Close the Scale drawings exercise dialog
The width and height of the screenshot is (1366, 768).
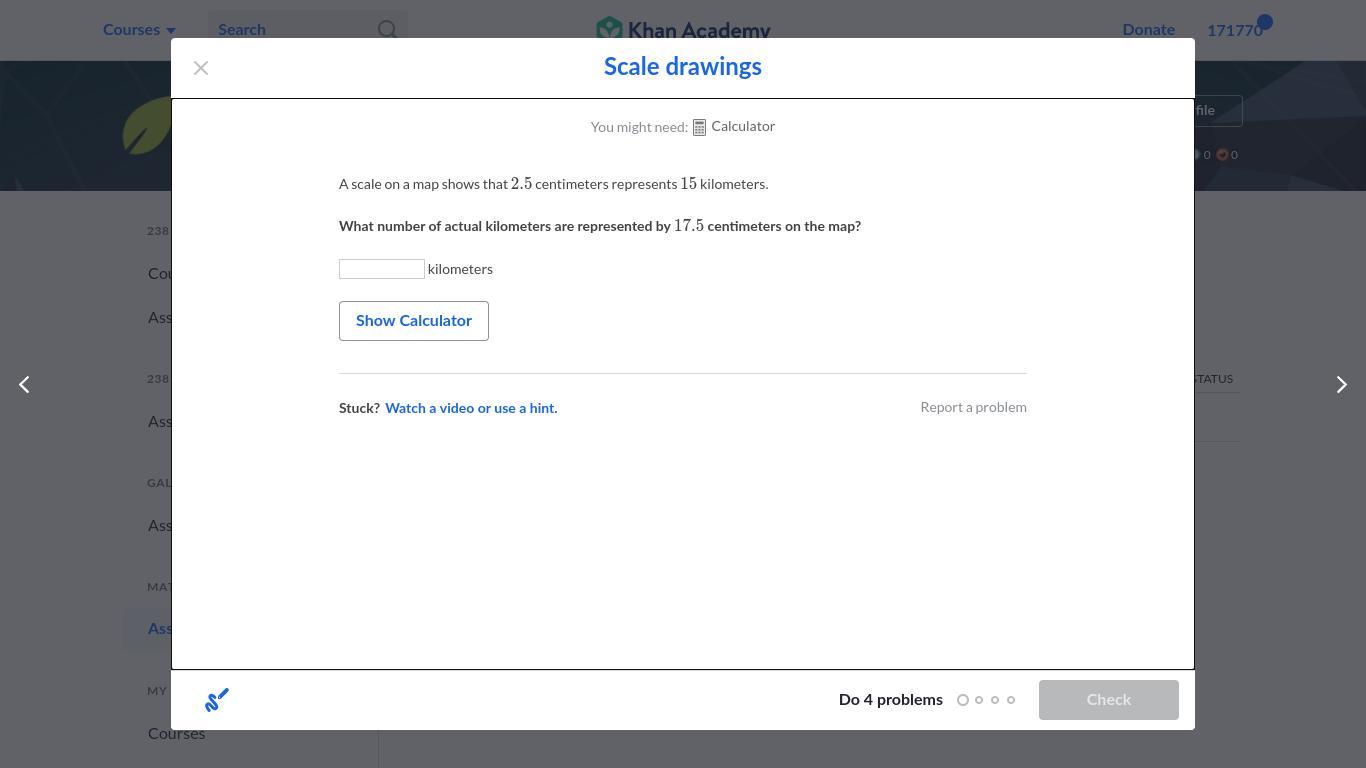201,68
